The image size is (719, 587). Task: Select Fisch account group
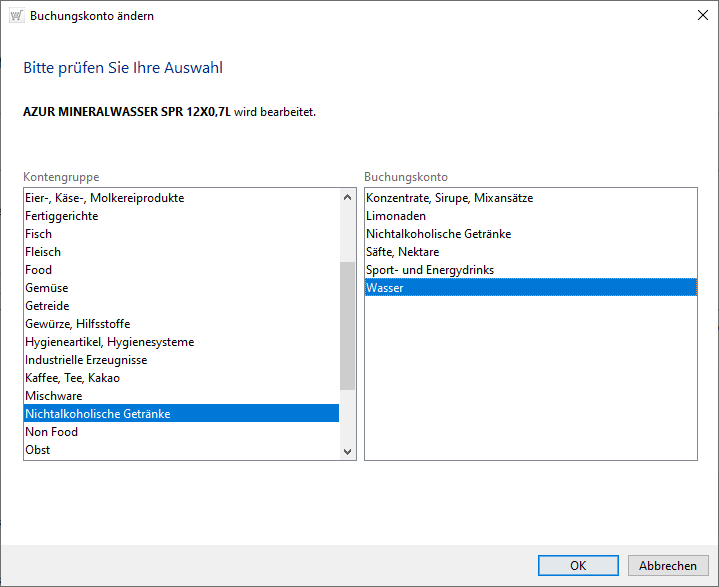39,234
